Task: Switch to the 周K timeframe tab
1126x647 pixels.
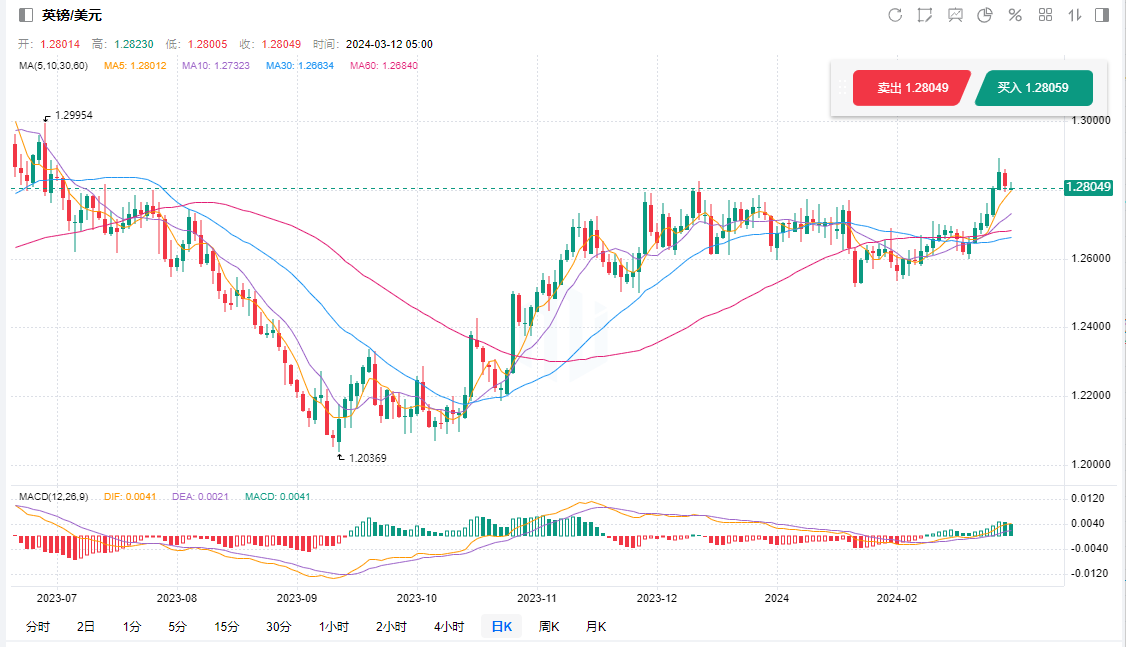Action: (x=549, y=627)
